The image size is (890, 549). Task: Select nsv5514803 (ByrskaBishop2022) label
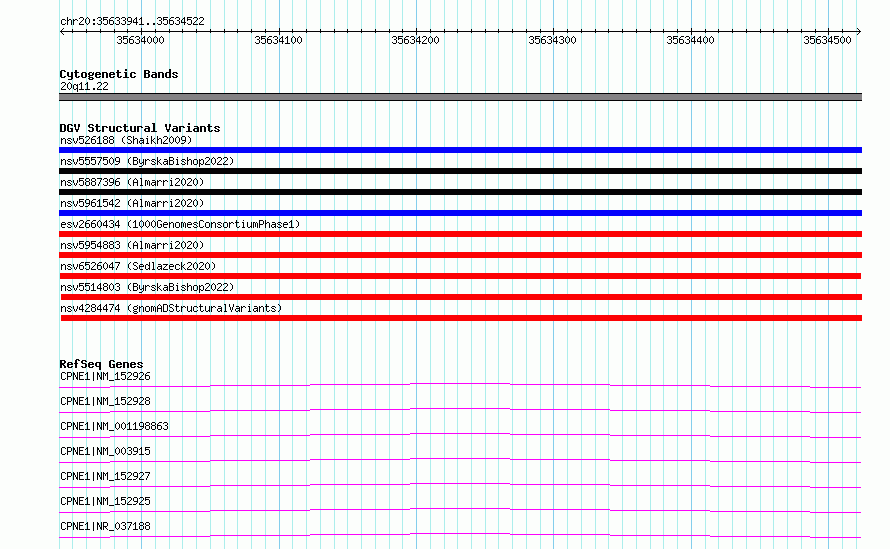tap(147, 287)
